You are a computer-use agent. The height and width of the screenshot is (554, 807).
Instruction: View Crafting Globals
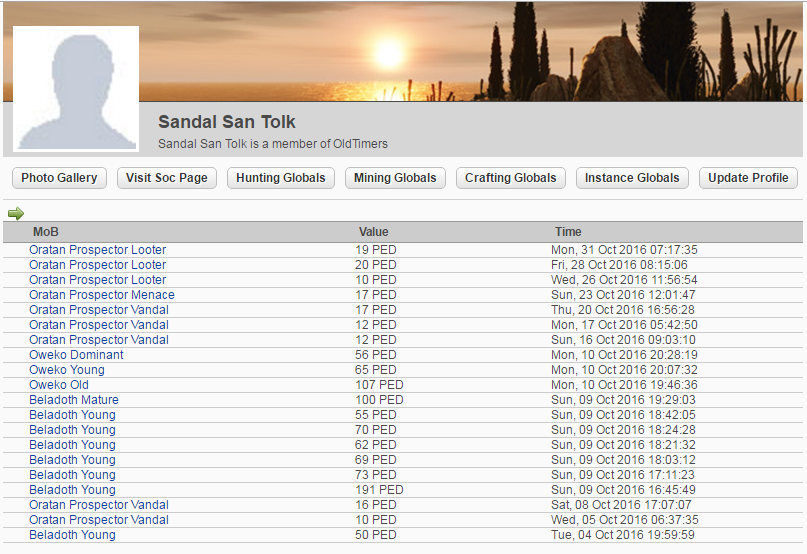511,178
